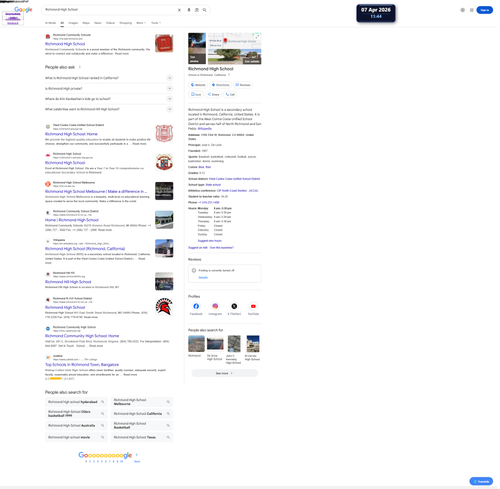Open 'Richmond High School (Richmond, California)' Wikipedia result

click(x=85, y=249)
